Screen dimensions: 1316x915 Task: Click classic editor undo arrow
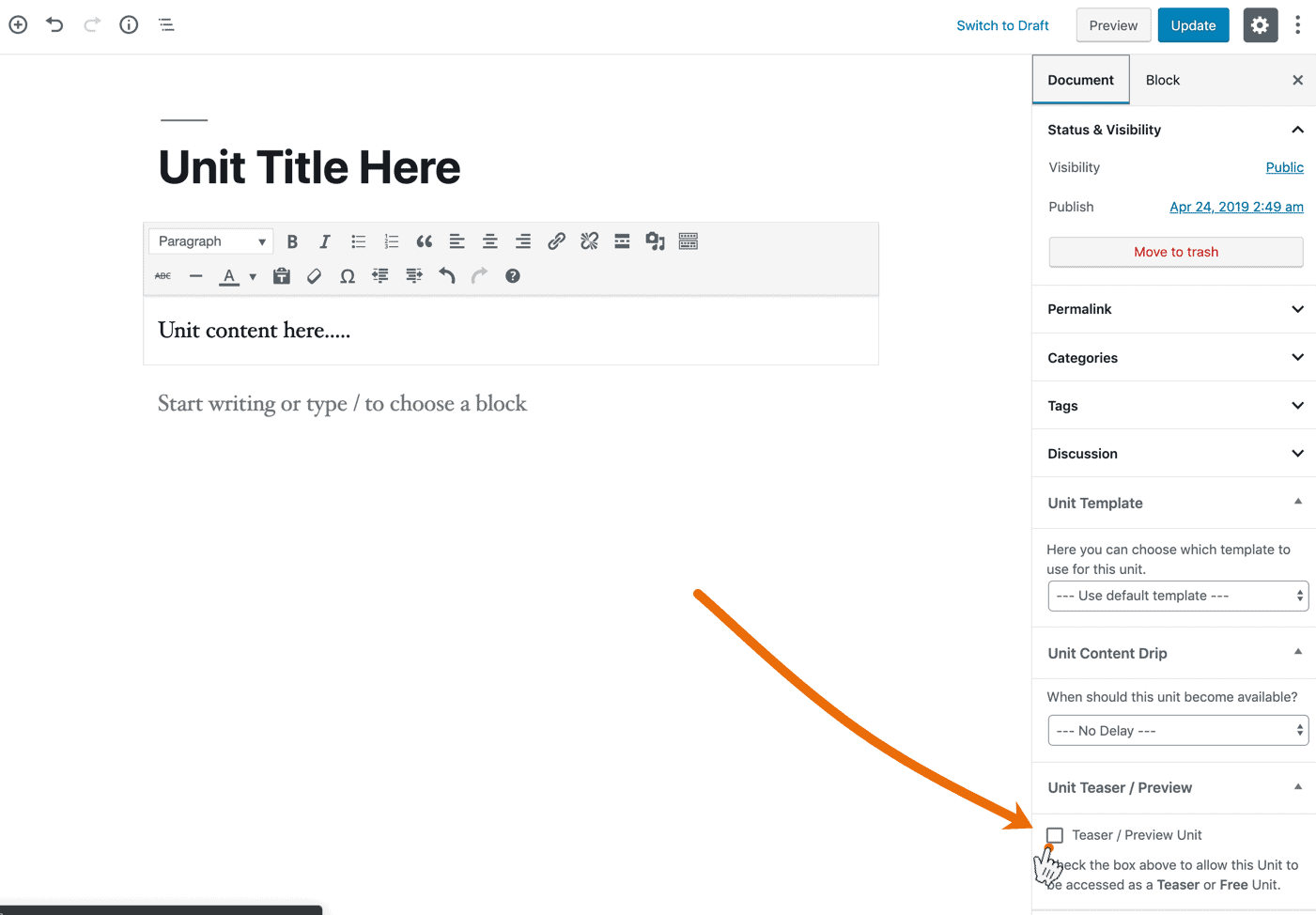pyautogui.click(x=447, y=276)
